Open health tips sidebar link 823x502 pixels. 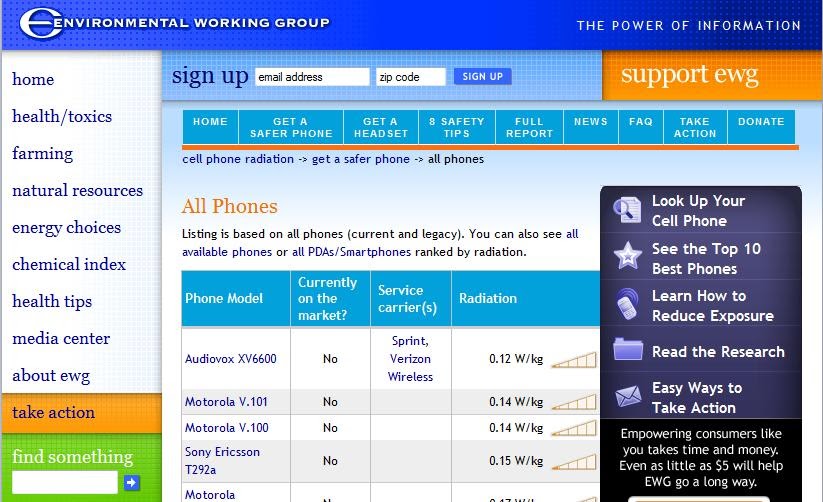52,301
